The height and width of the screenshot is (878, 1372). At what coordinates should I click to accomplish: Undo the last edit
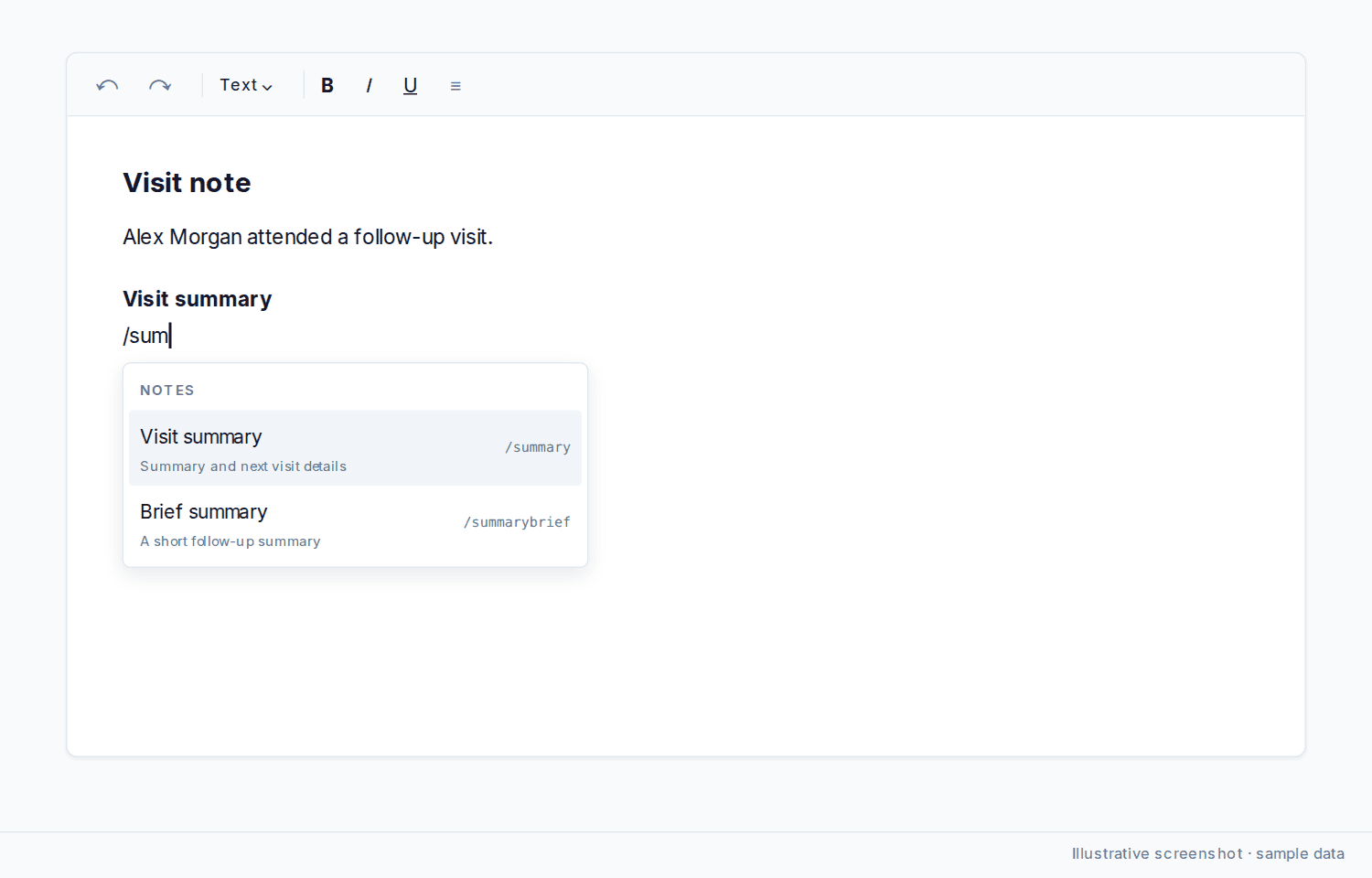(x=107, y=85)
